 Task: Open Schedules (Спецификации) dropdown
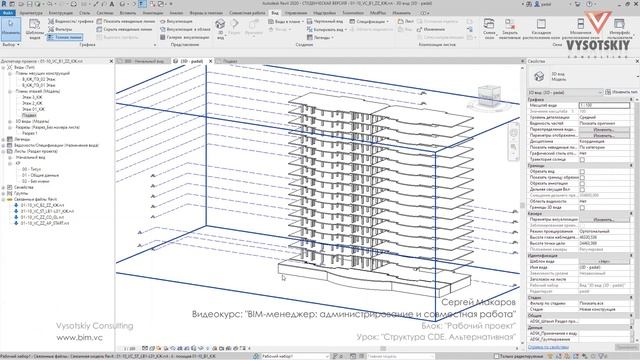tap(369, 21)
